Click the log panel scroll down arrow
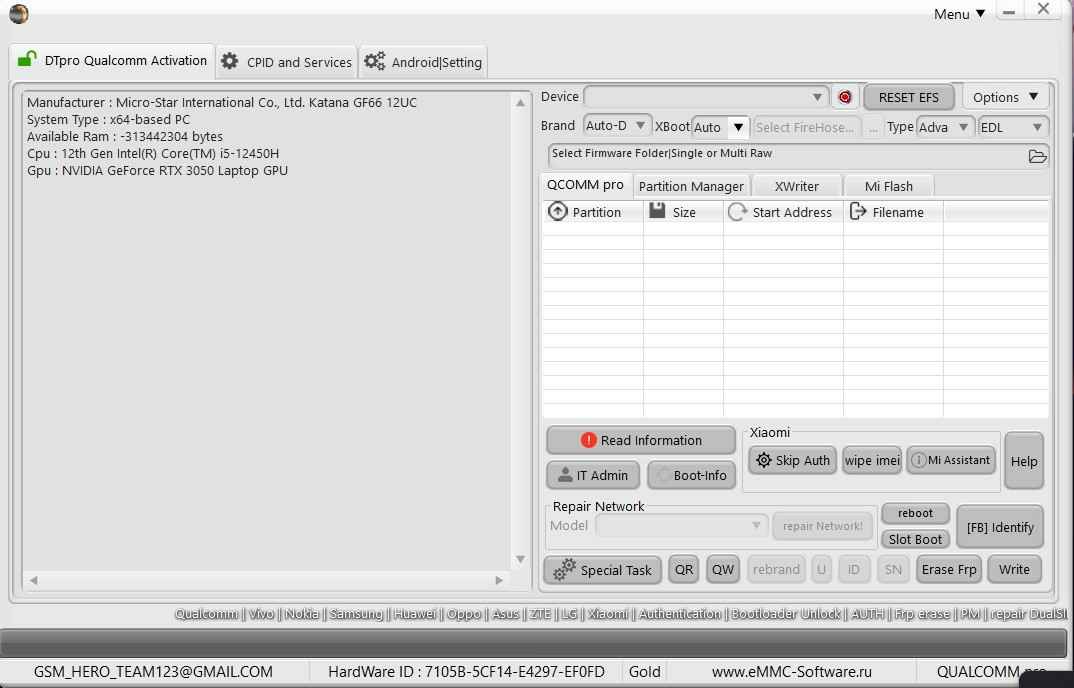The height and width of the screenshot is (688, 1074). click(521, 560)
